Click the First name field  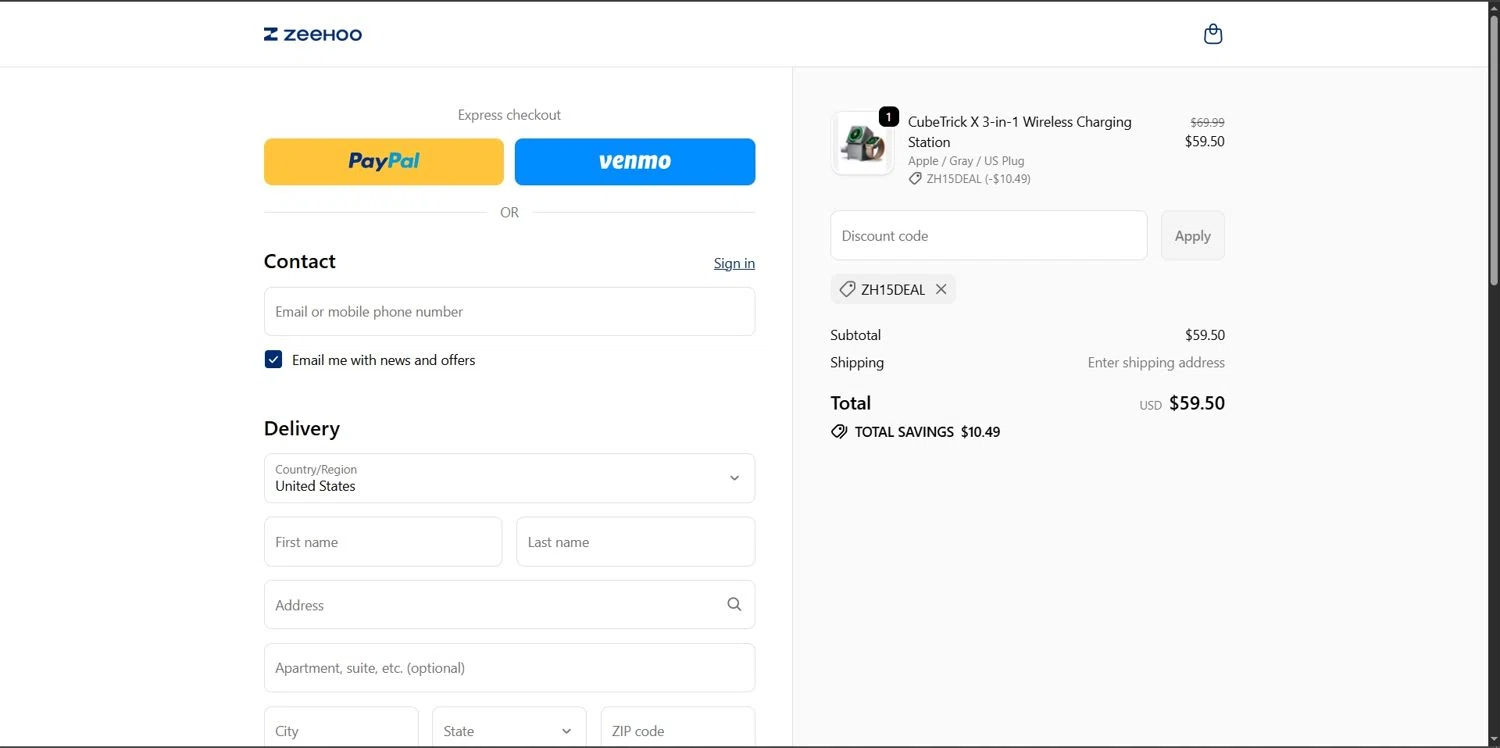click(x=383, y=541)
